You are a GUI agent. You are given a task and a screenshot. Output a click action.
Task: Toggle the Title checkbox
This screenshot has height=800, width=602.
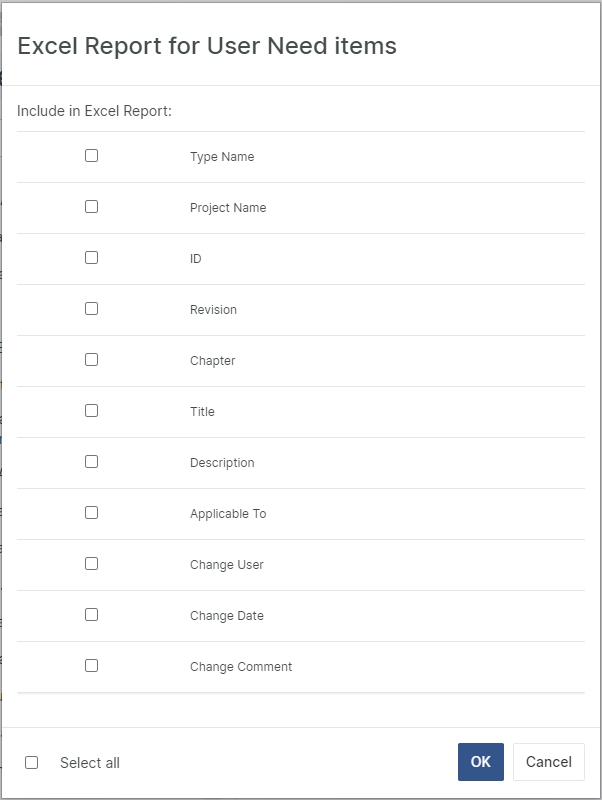[91, 411]
